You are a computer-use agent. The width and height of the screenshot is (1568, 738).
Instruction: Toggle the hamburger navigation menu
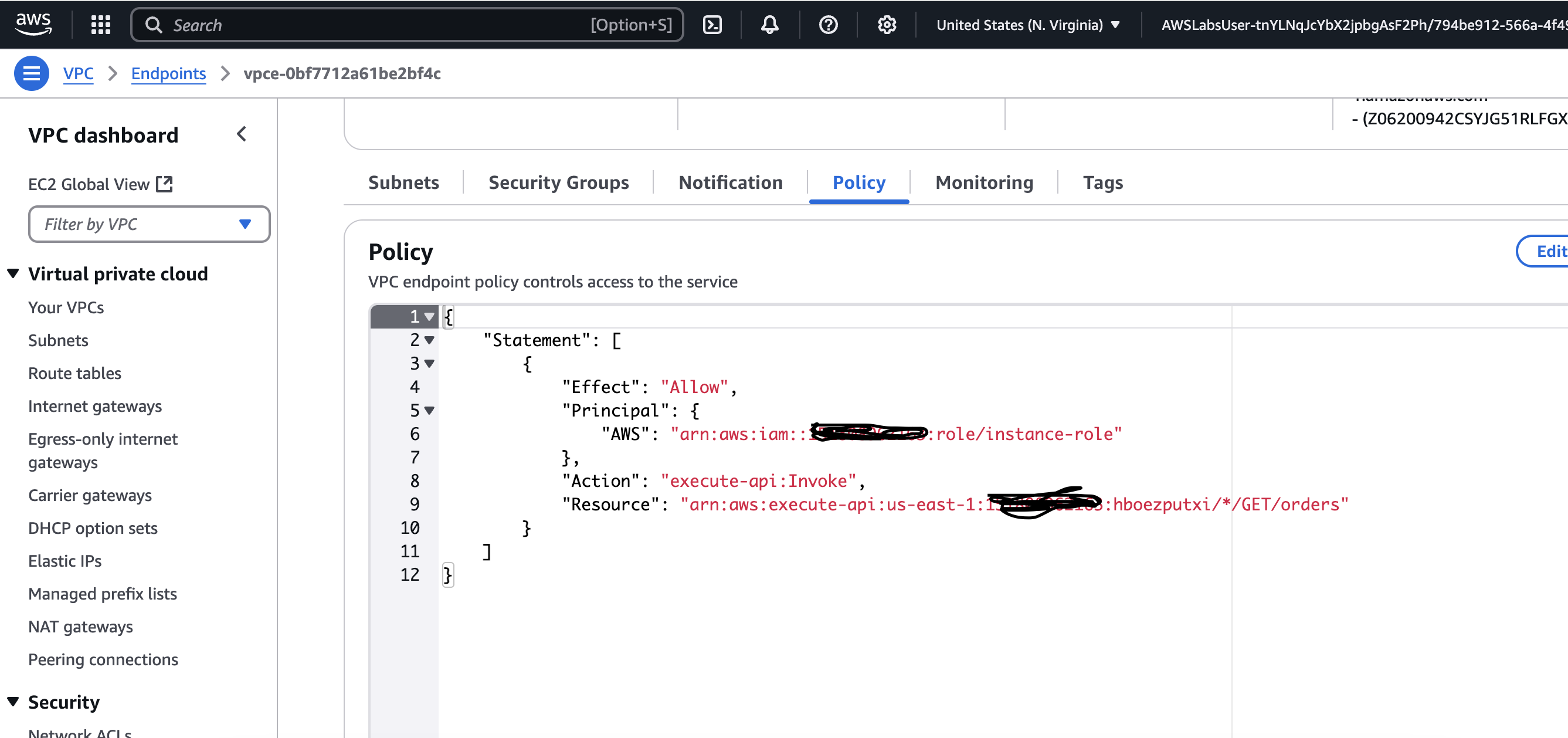31,73
